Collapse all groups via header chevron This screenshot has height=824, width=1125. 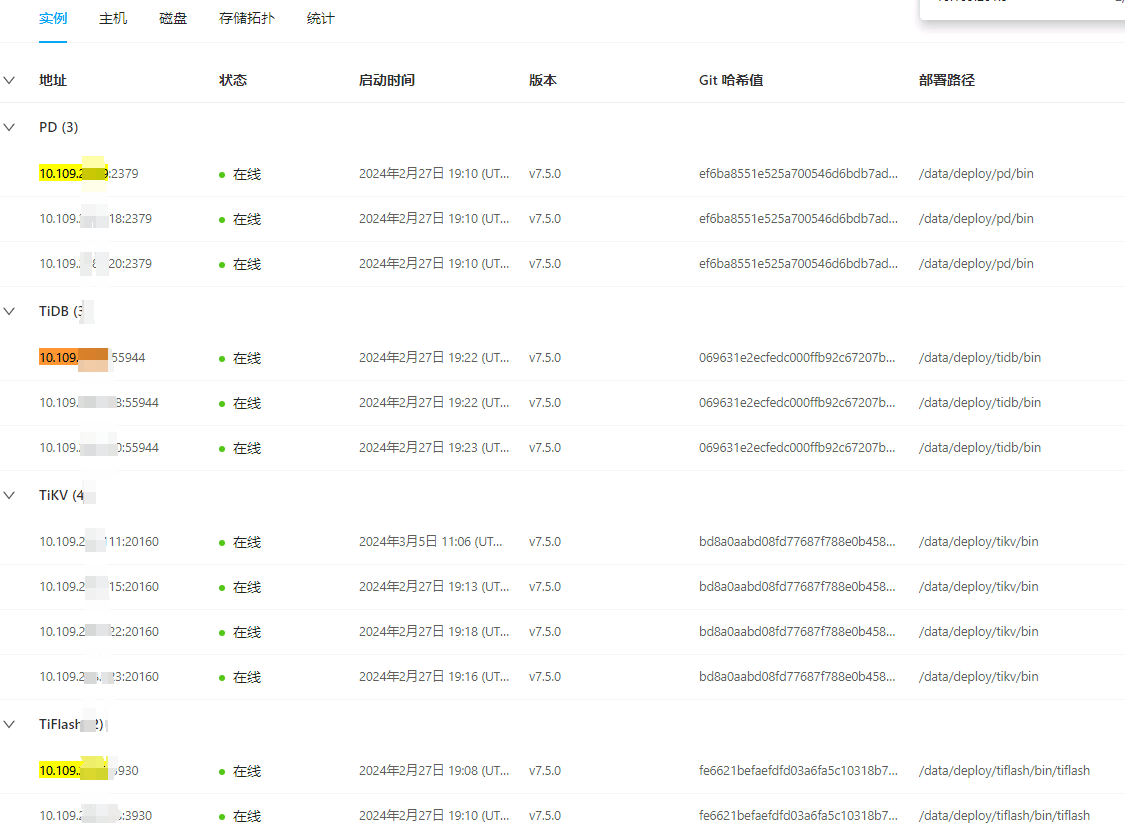[9, 80]
